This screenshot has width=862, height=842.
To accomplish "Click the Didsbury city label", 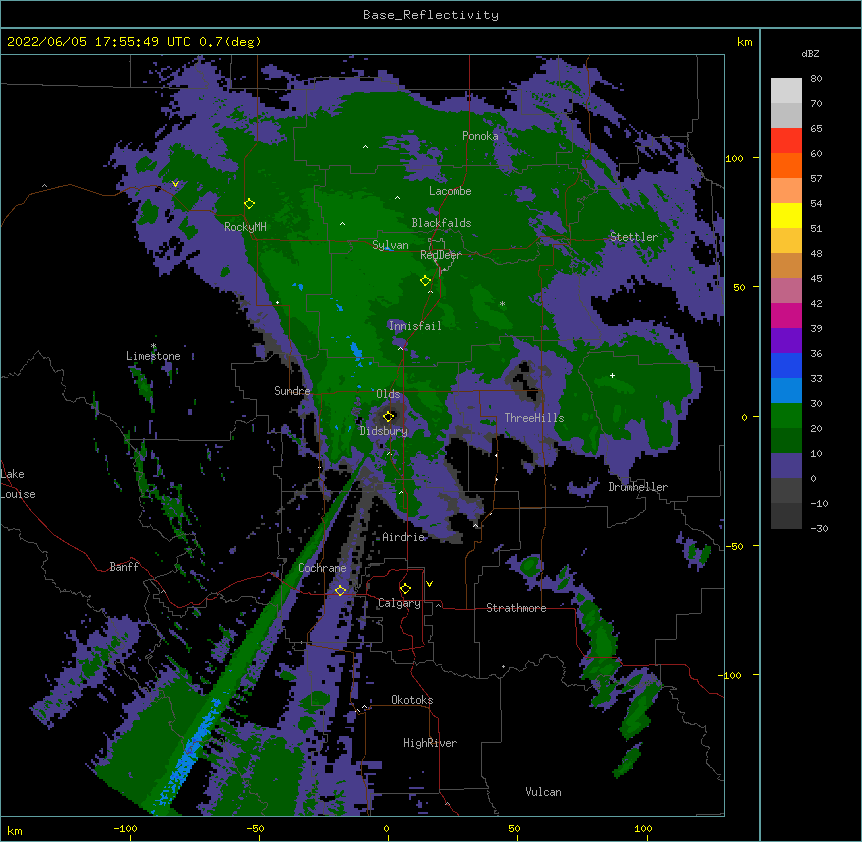I will (384, 431).
